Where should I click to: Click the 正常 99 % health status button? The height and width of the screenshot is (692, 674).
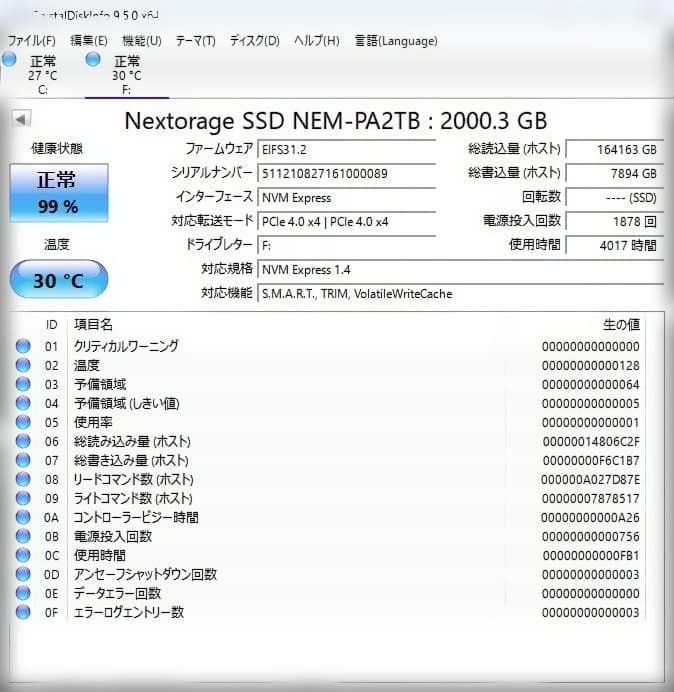pyautogui.click(x=59, y=193)
